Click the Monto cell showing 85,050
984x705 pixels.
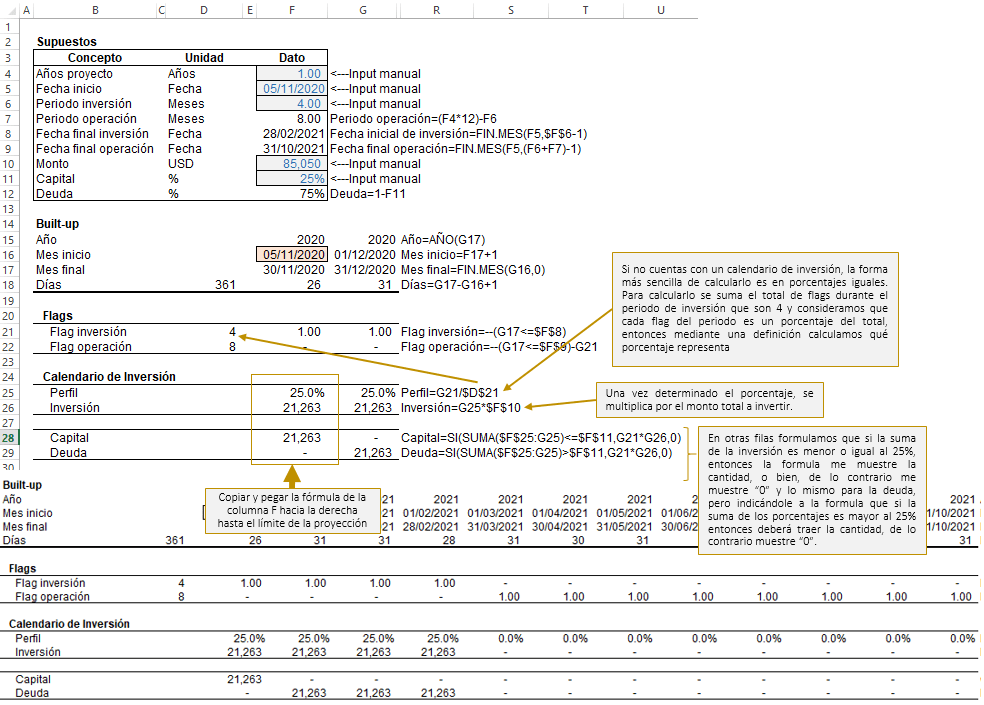click(x=291, y=163)
